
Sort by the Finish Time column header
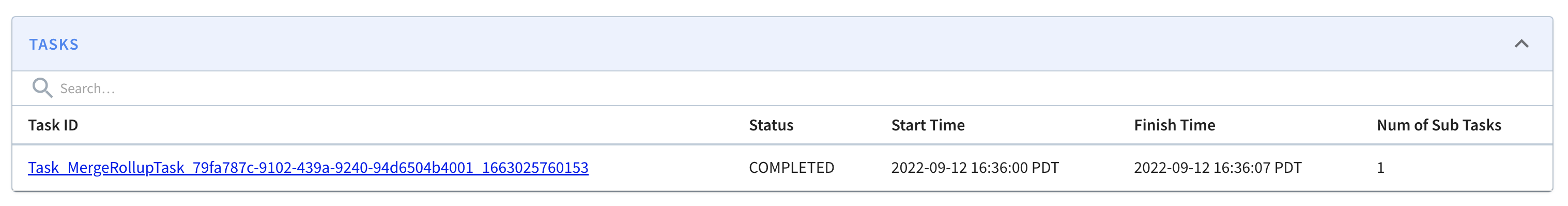(x=1174, y=125)
